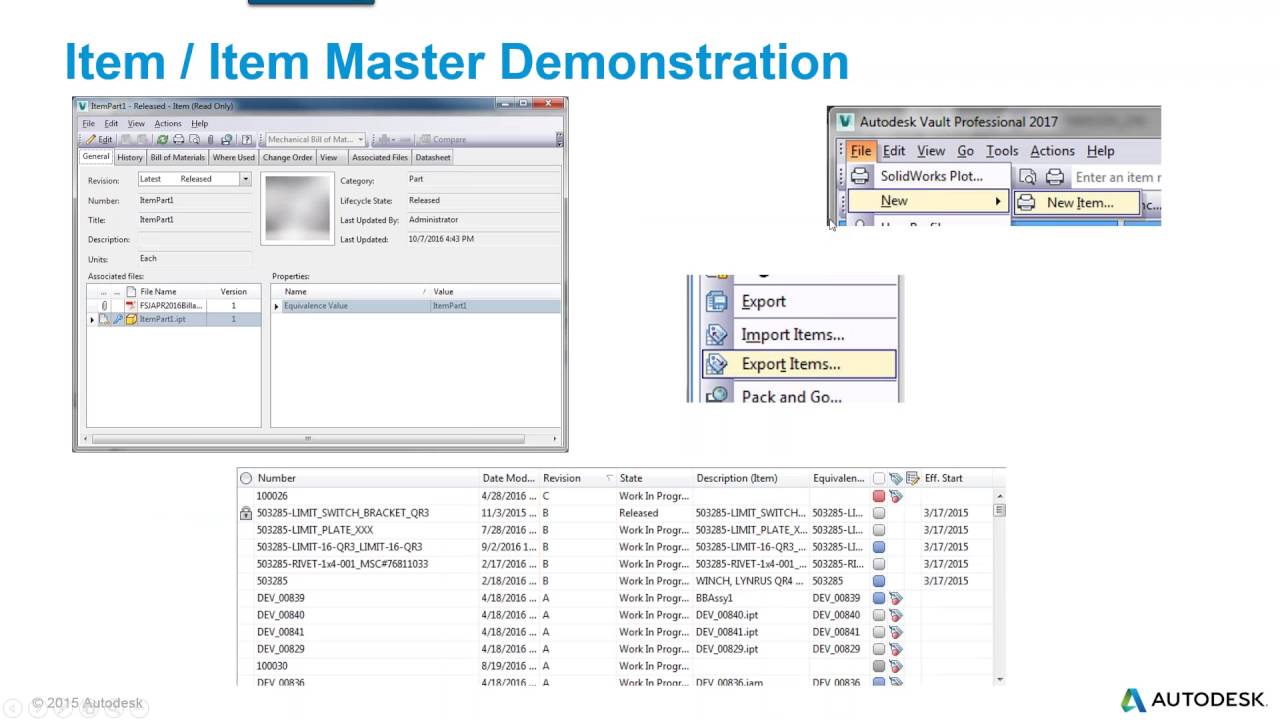Click the icon left of the Help icon
The image size is (1280, 720).
pyautogui.click(x=227, y=139)
